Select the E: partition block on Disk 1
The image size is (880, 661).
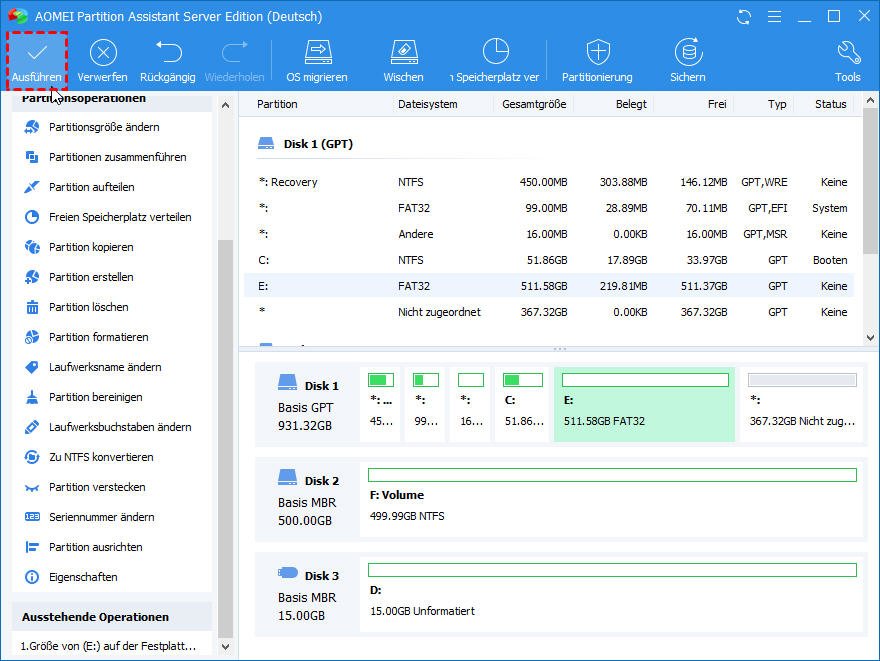pyautogui.click(x=644, y=403)
